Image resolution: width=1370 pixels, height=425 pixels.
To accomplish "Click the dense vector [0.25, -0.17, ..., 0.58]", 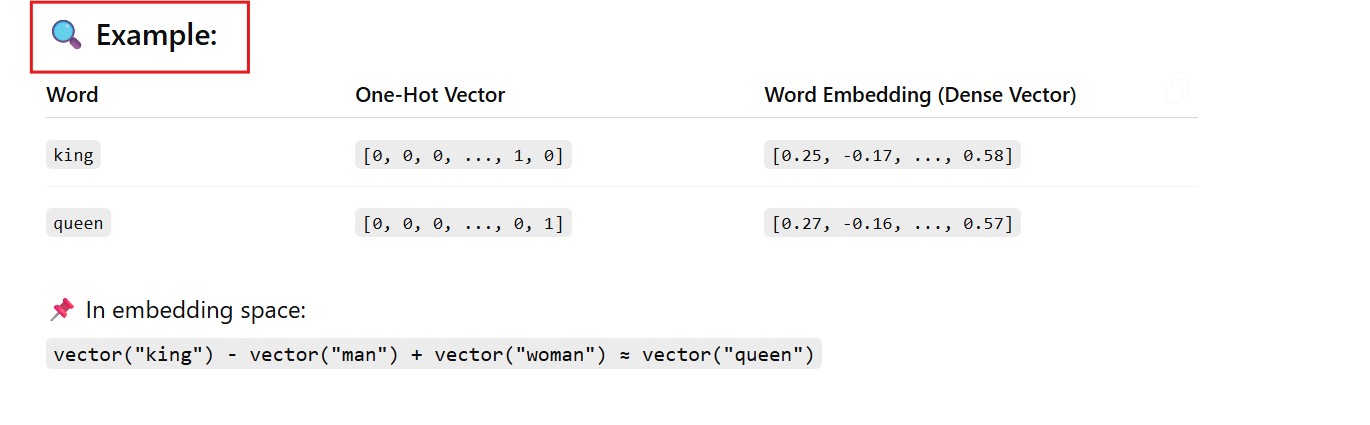I will click(x=892, y=155).
